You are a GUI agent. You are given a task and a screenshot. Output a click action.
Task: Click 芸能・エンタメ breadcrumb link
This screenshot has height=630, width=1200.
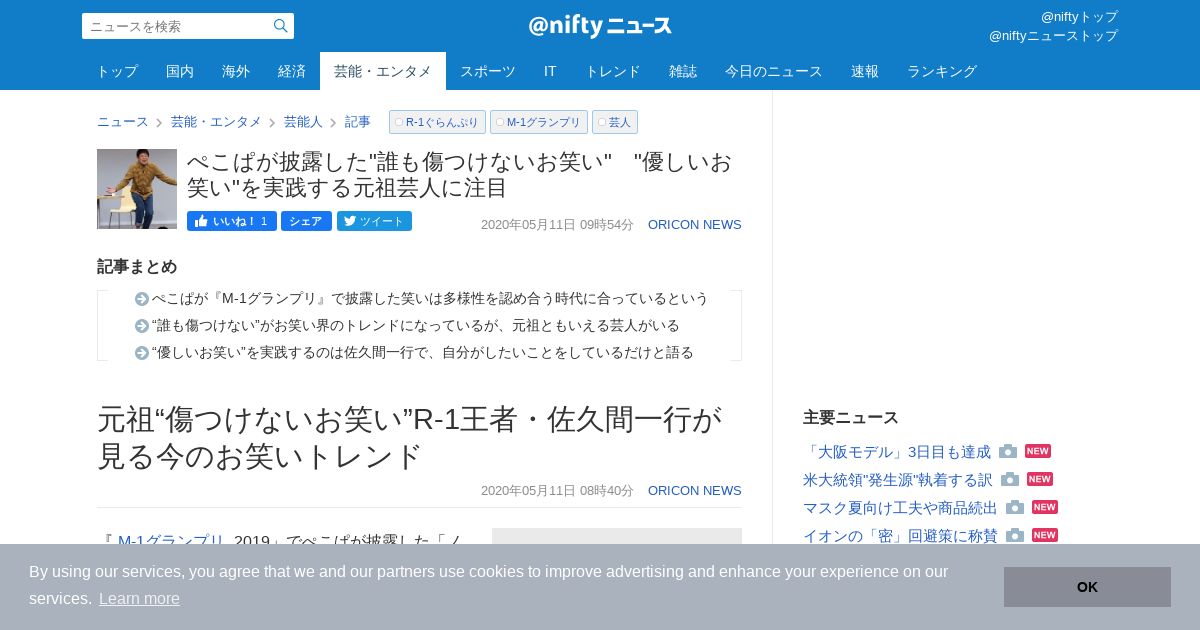(x=216, y=122)
